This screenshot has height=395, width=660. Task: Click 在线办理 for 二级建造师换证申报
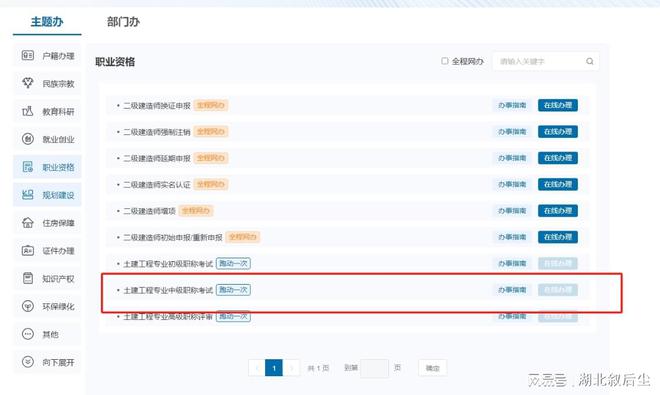[x=558, y=105]
